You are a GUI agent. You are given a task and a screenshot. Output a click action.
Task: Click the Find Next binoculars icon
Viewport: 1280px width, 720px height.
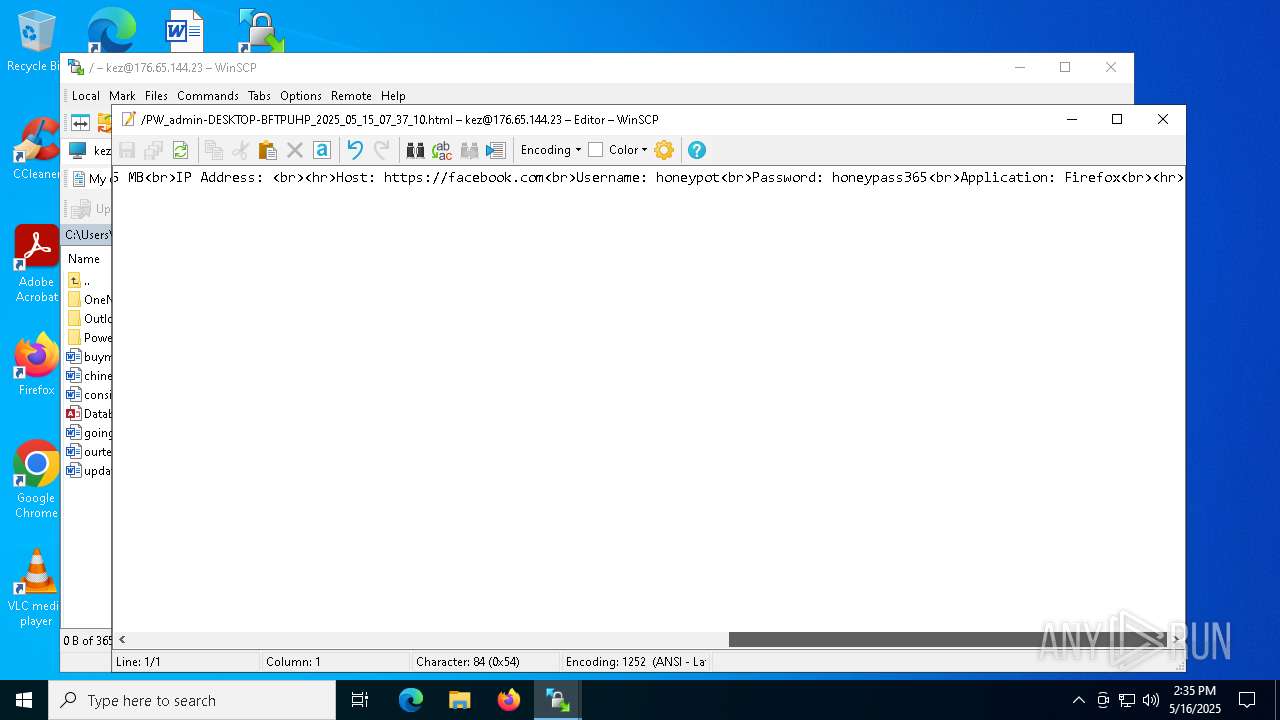tap(469, 150)
